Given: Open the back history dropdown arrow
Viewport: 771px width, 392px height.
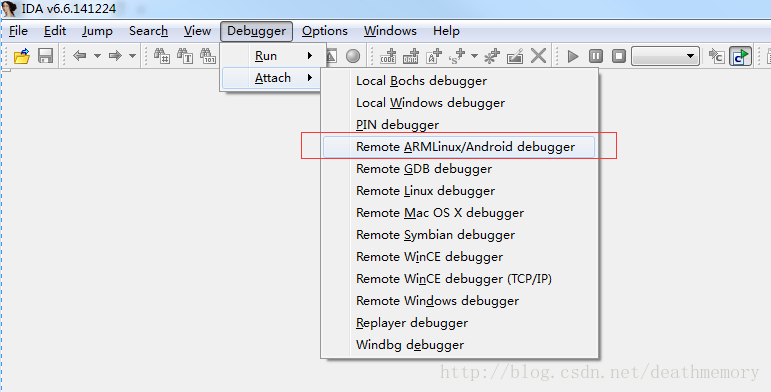Looking at the screenshot, I should (x=97, y=56).
